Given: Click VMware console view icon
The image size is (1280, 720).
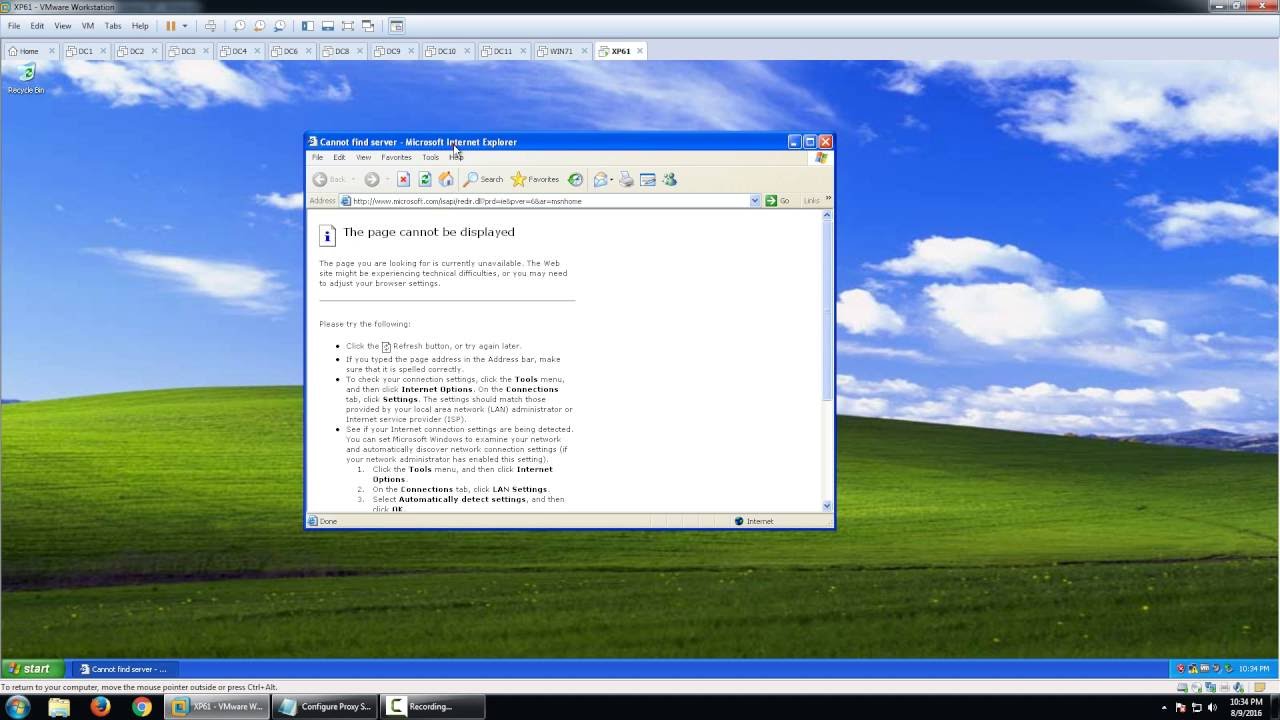Looking at the screenshot, I should [397, 26].
